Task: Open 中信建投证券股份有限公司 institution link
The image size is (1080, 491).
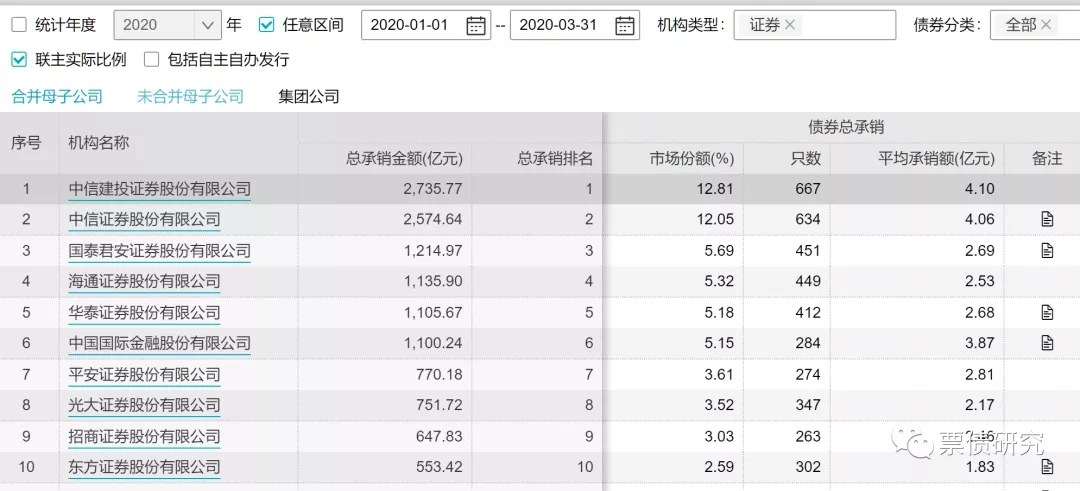Action: (159, 188)
